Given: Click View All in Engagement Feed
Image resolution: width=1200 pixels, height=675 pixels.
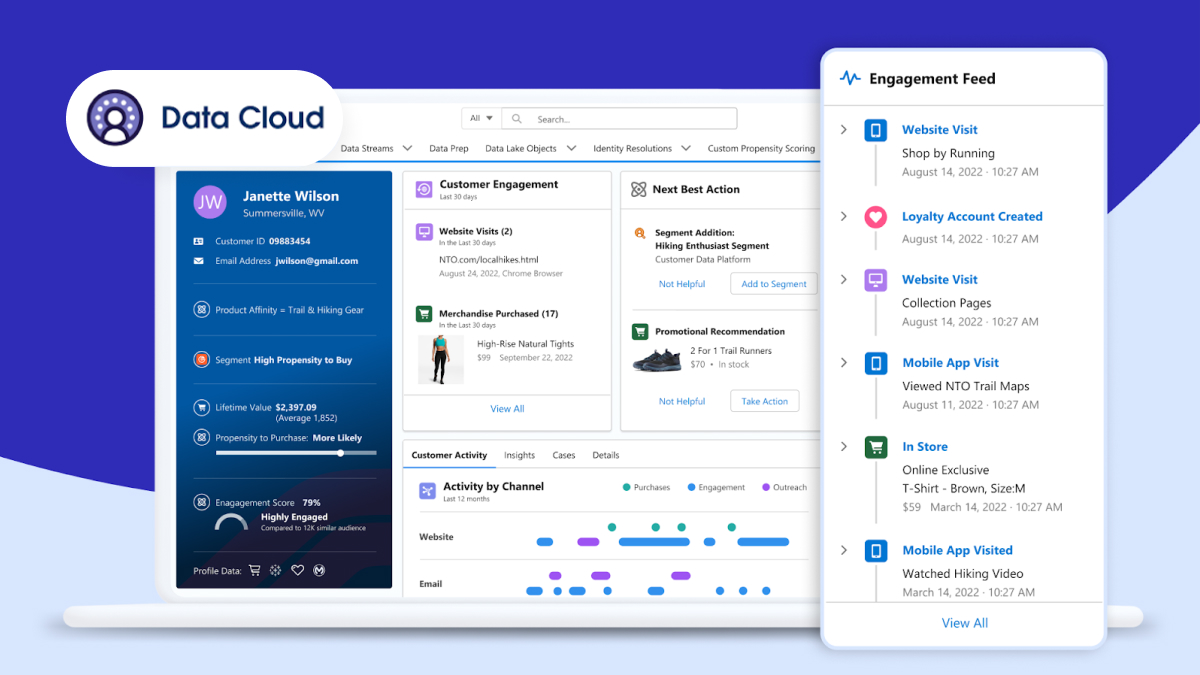Looking at the screenshot, I should tap(964, 623).
